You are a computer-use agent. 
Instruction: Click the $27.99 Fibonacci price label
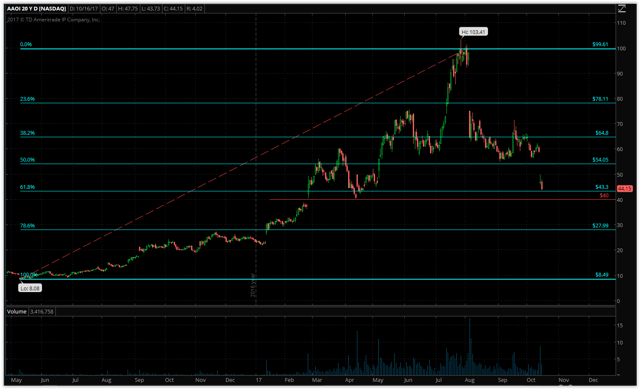click(x=600, y=225)
